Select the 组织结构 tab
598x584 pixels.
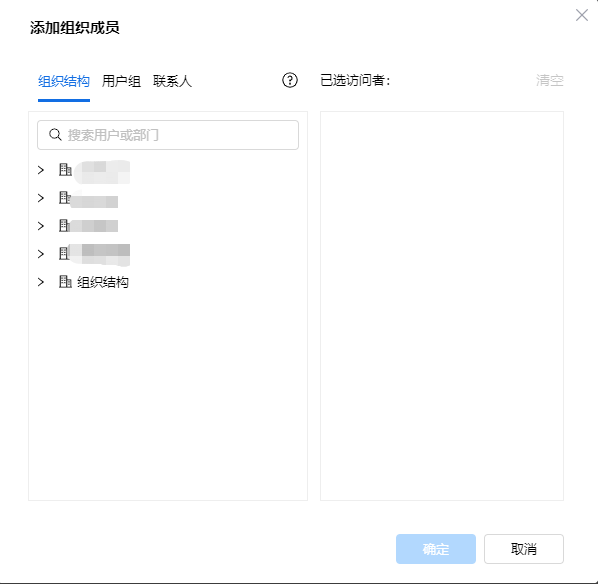(64, 81)
